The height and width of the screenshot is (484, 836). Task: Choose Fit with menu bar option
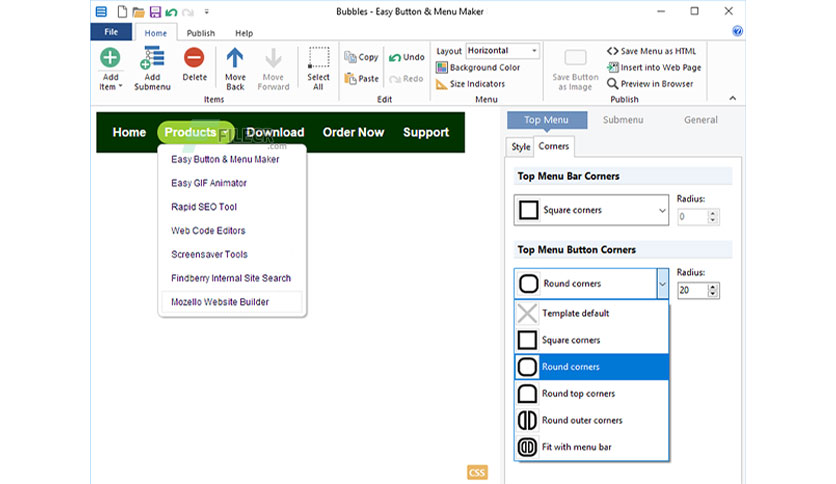point(592,447)
